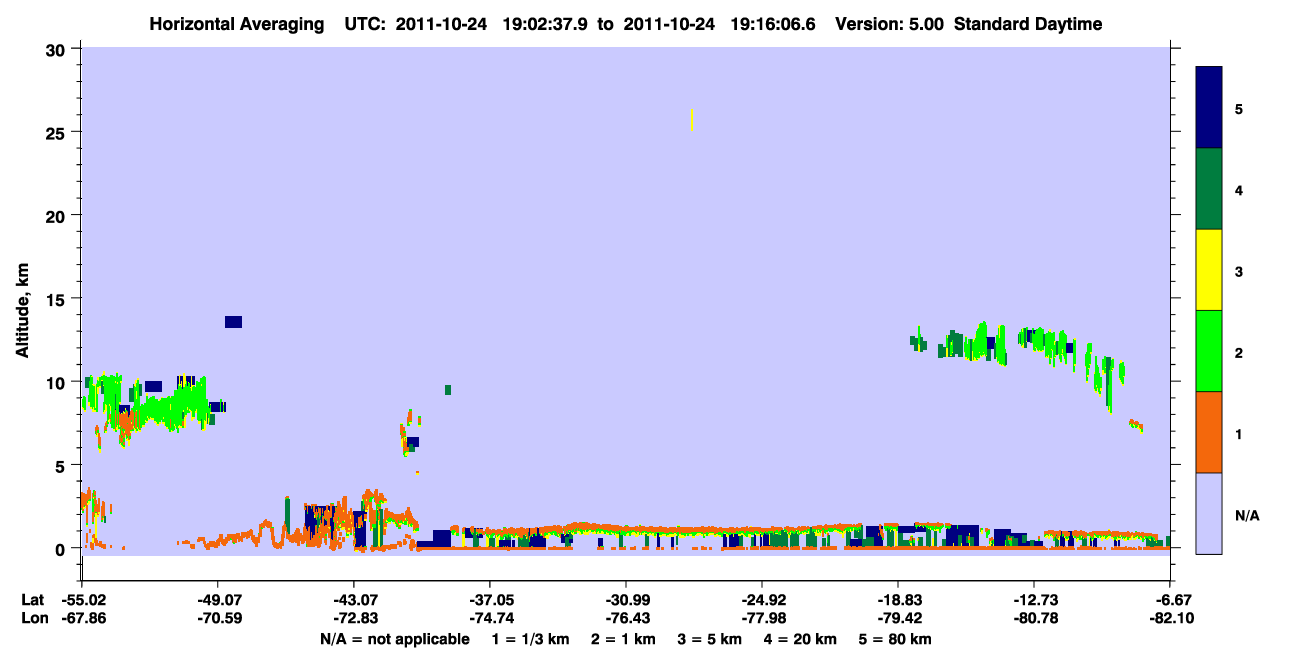Click the 'Horizontal Averaging' title text
Image resolution: width=1300 pixels, height=667 pixels.
pos(237,24)
